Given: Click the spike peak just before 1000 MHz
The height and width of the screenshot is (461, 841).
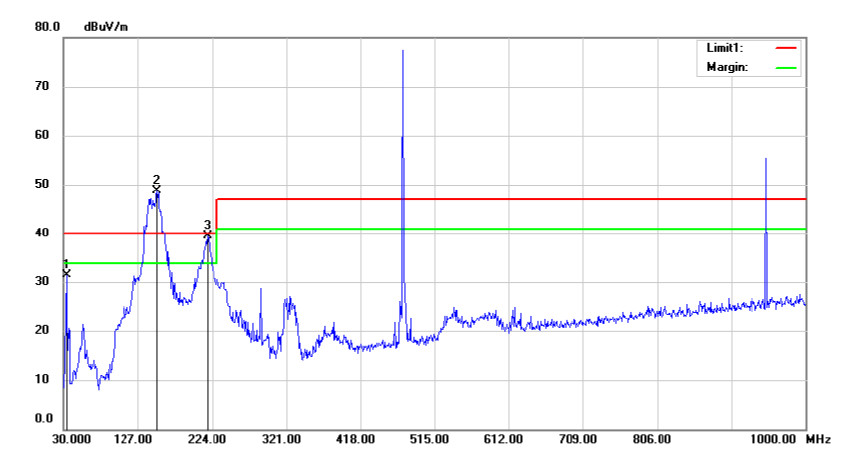Looking at the screenshot, I should pos(766,160).
